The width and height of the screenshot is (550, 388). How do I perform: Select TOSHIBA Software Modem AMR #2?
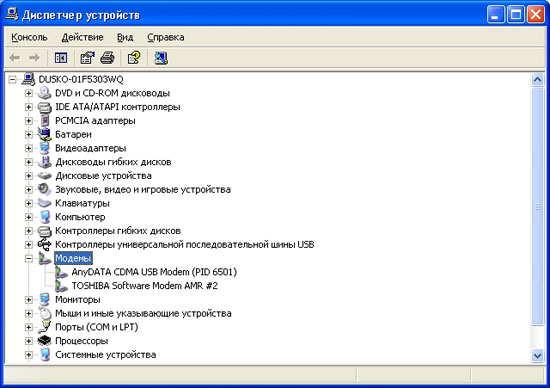tap(145, 286)
